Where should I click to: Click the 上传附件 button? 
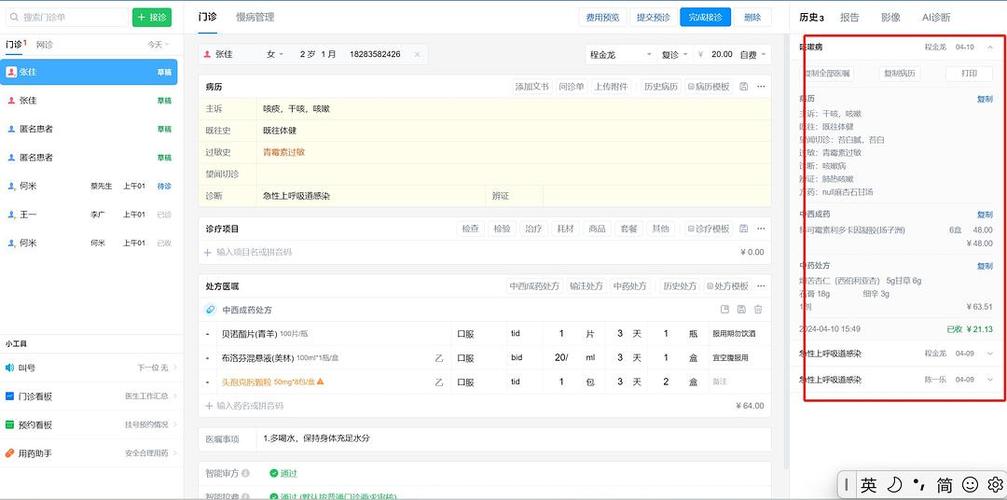point(611,86)
